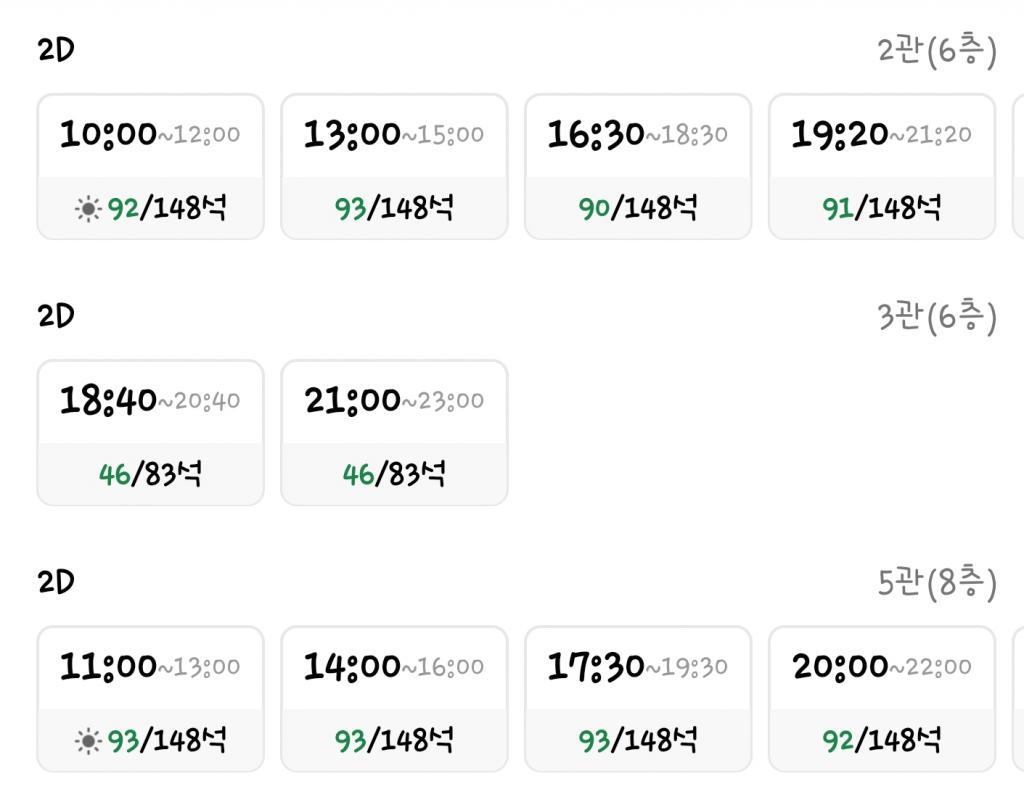
Task: Click seat count 90/148석
Action: pos(638,208)
